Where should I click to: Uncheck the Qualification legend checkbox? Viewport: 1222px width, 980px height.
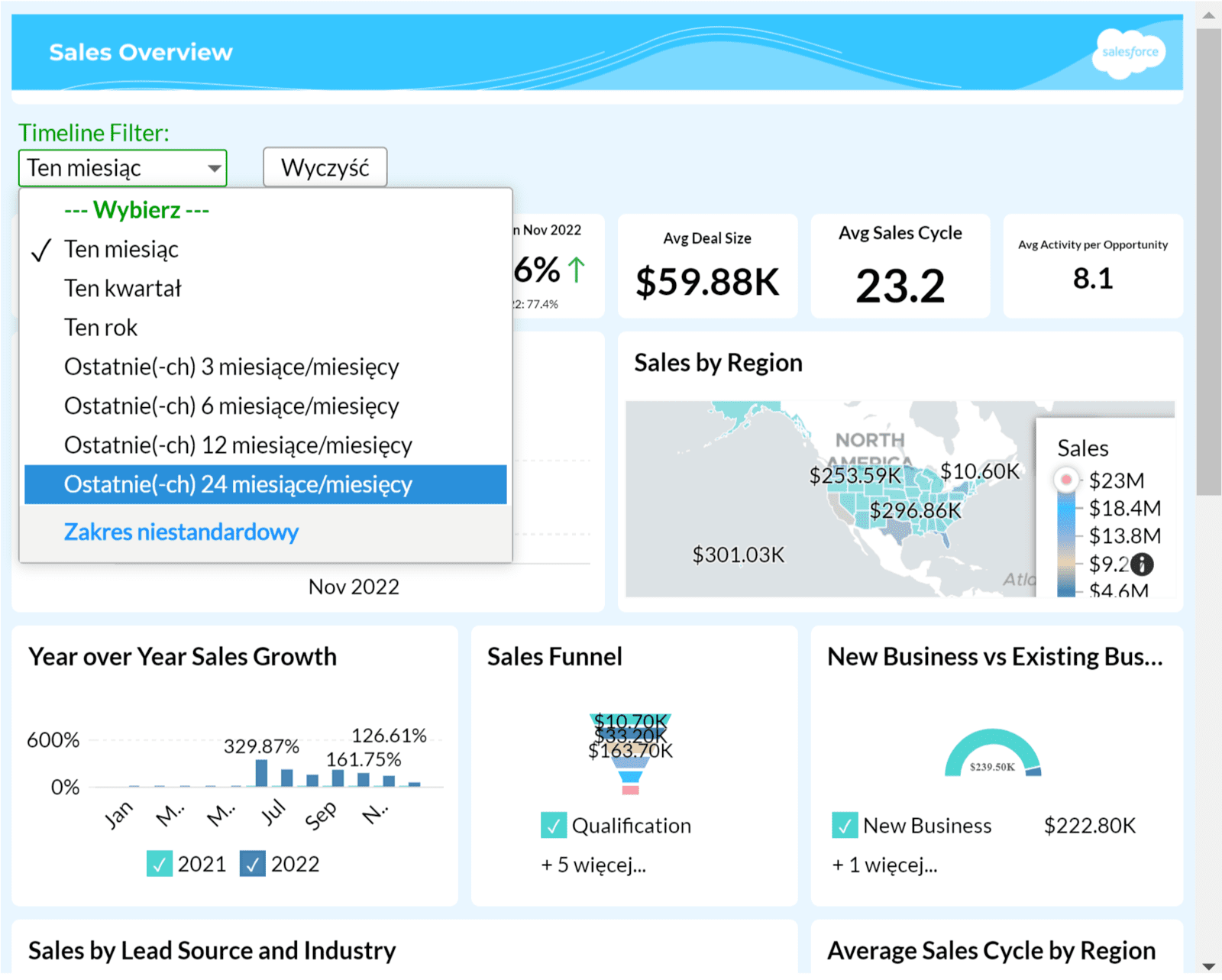point(553,826)
